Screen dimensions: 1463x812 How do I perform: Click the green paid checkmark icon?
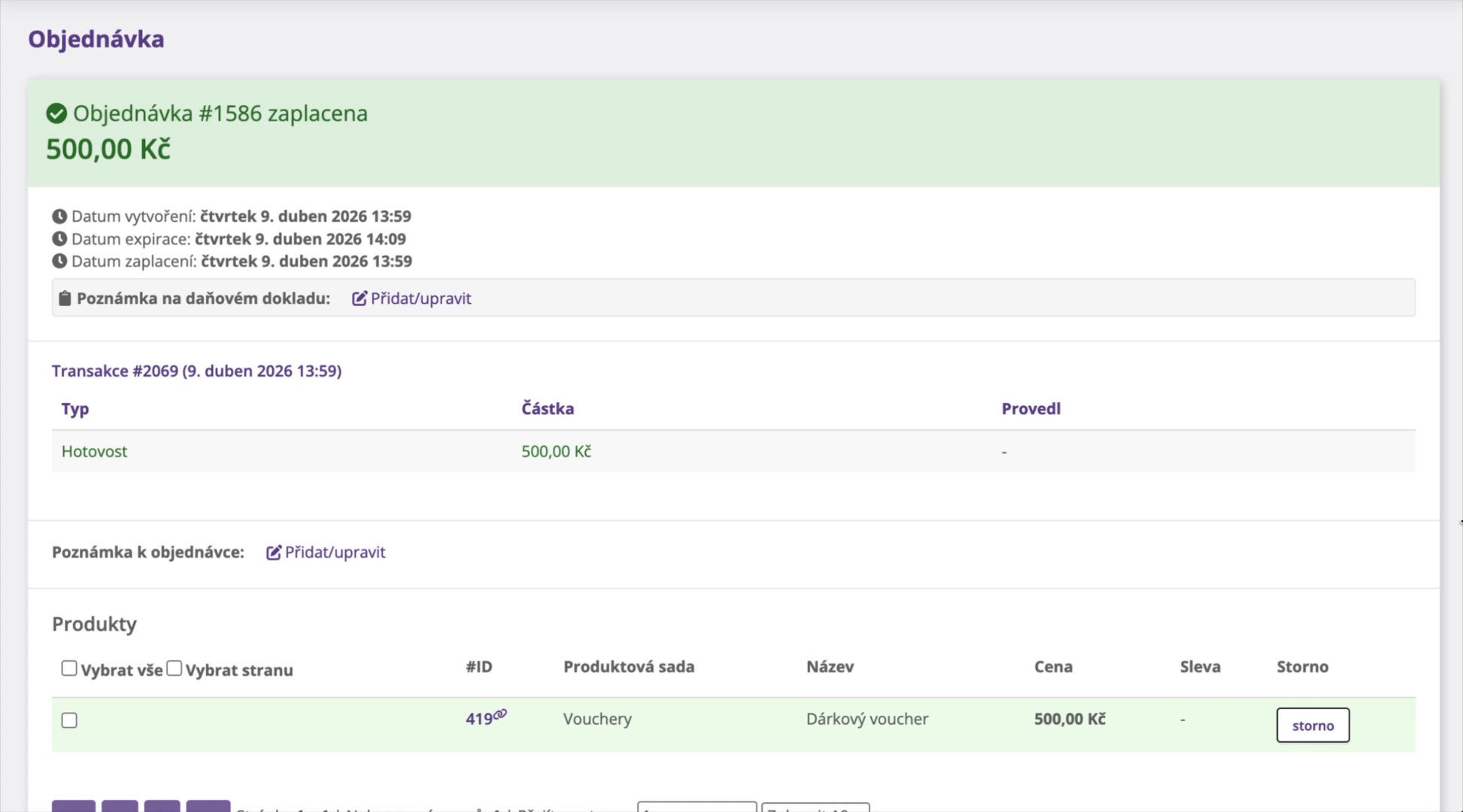click(56, 114)
